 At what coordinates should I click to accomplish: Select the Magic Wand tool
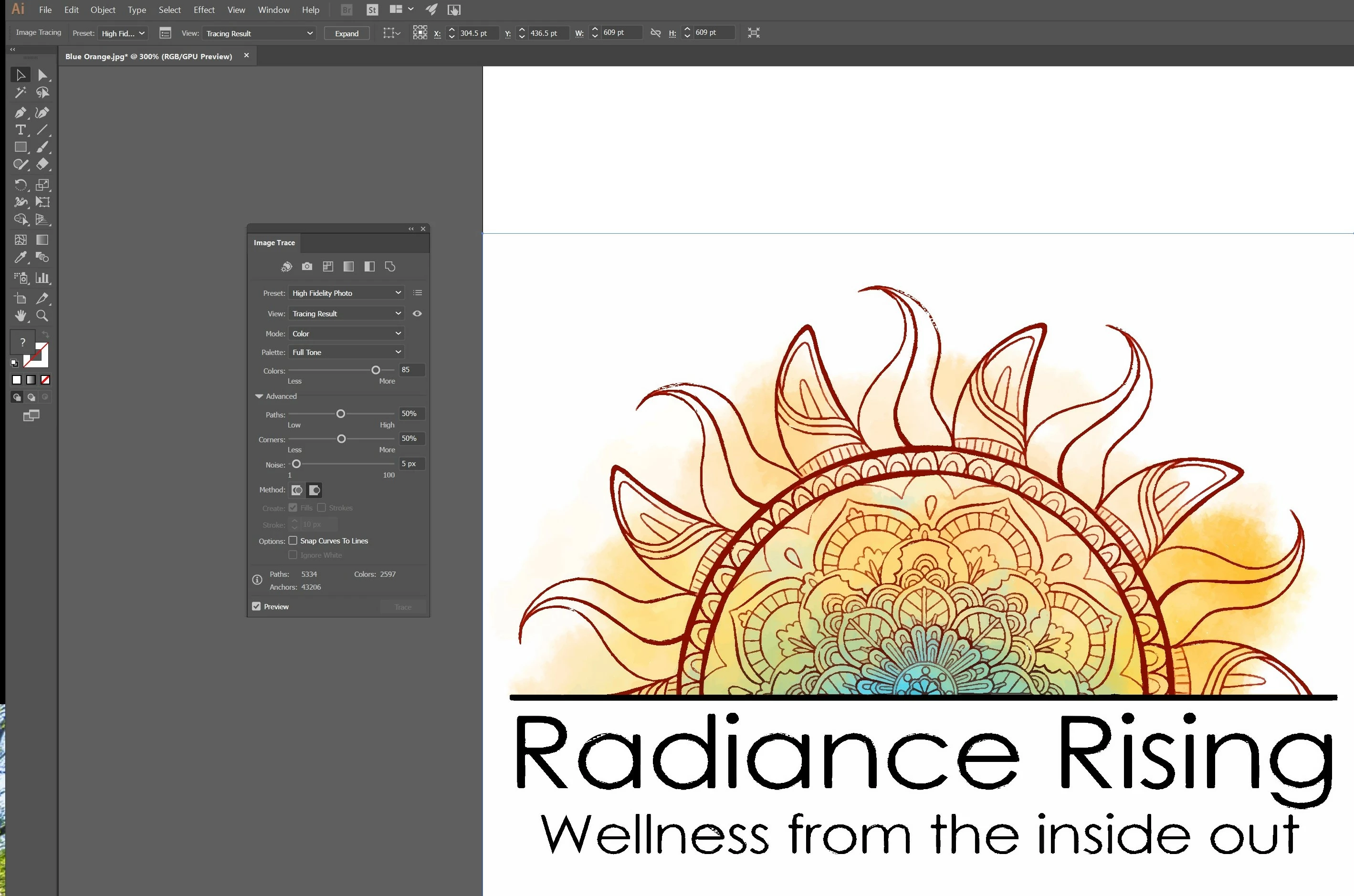[20, 93]
